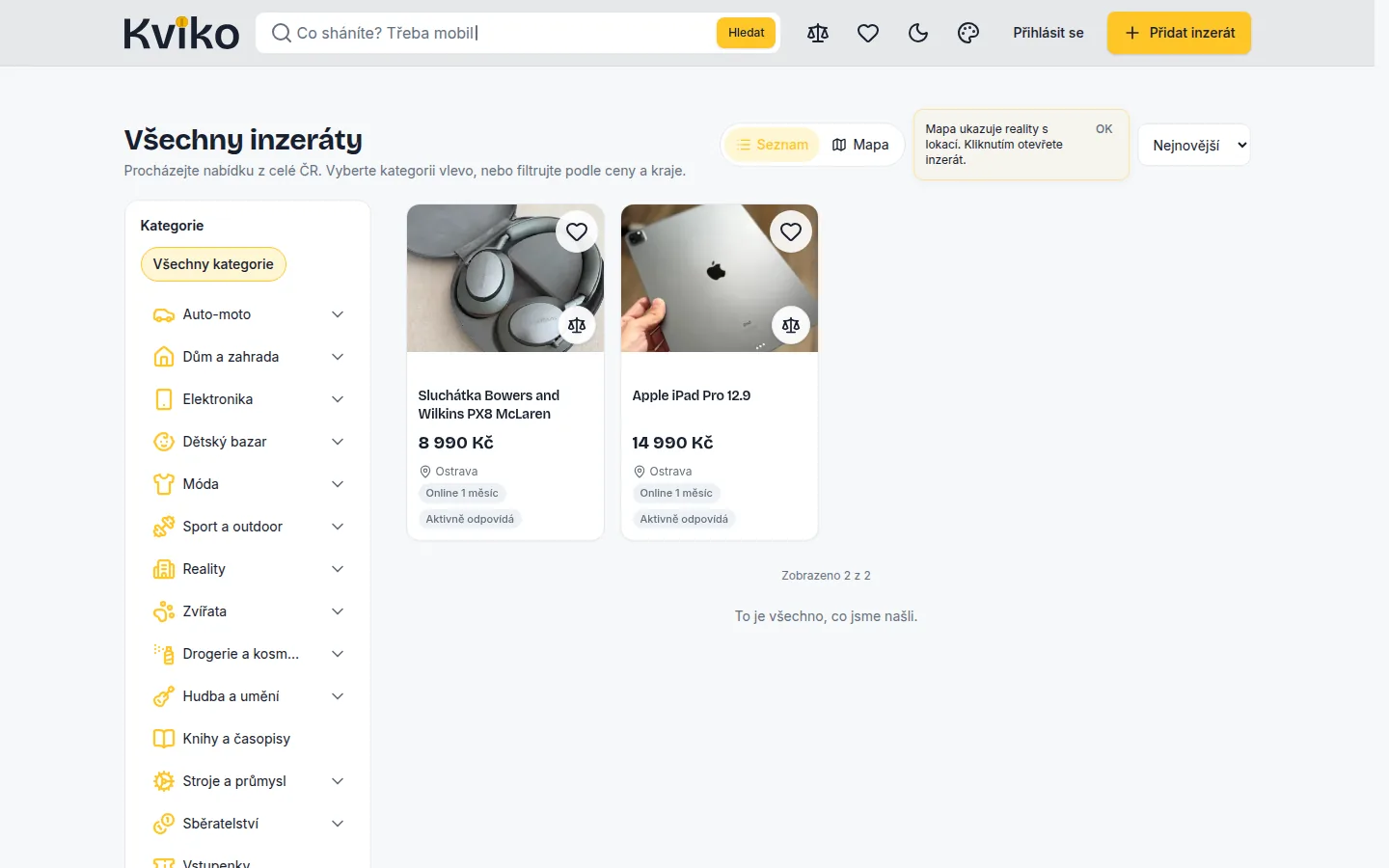The height and width of the screenshot is (868, 1389).
Task: Click the Móda shirt icon
Action: click(164, 484)
